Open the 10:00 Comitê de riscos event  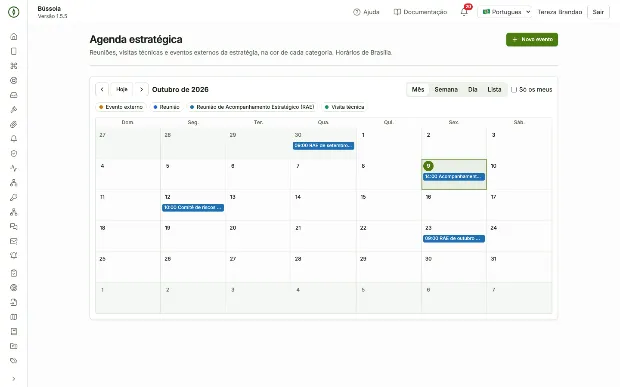click(193, 208)
